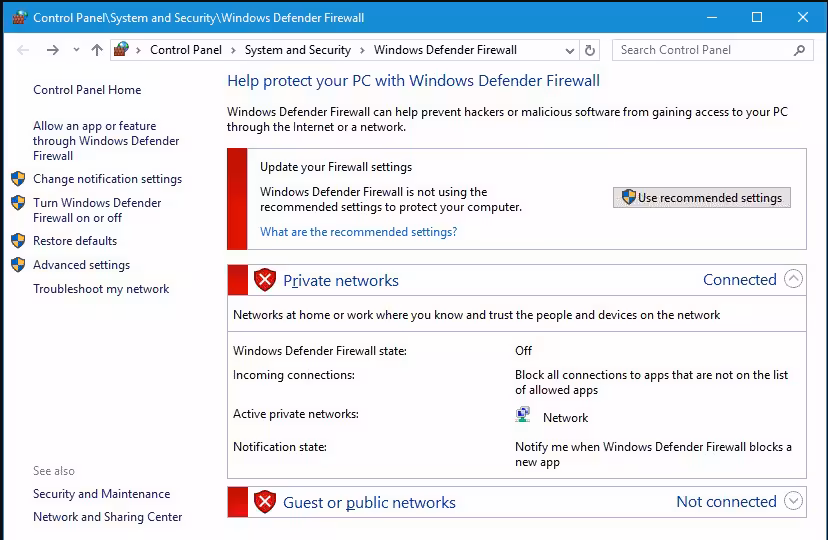Viewport: 828px width, 540px height.
Task: Click the Search Control Panel field
Action: tap(700, 50)
